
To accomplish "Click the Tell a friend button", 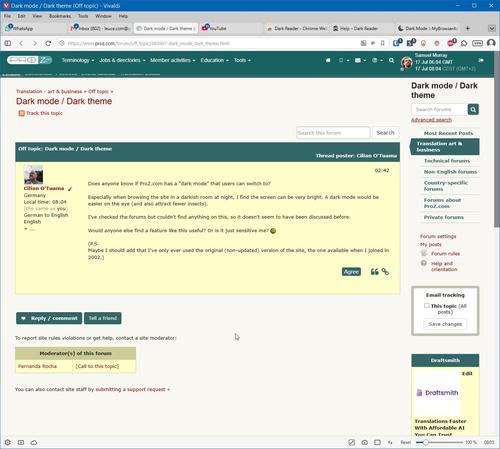I will [103, 318].
